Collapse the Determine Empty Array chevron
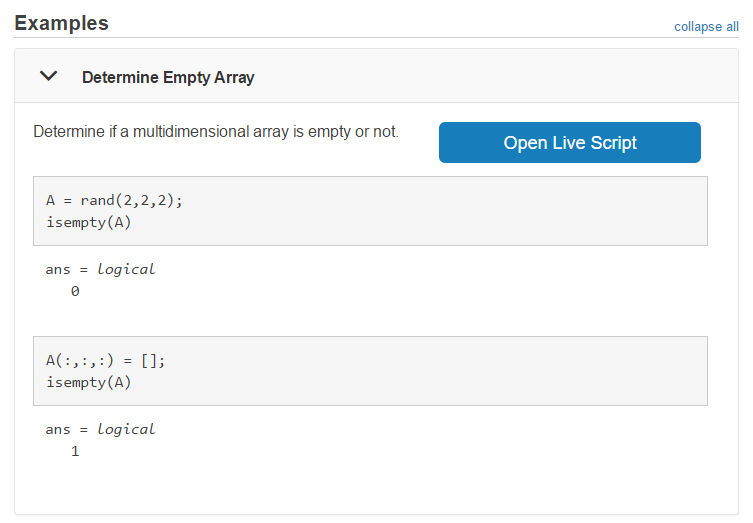The width and height of the screenshot is (753, 523). [48, 76]
